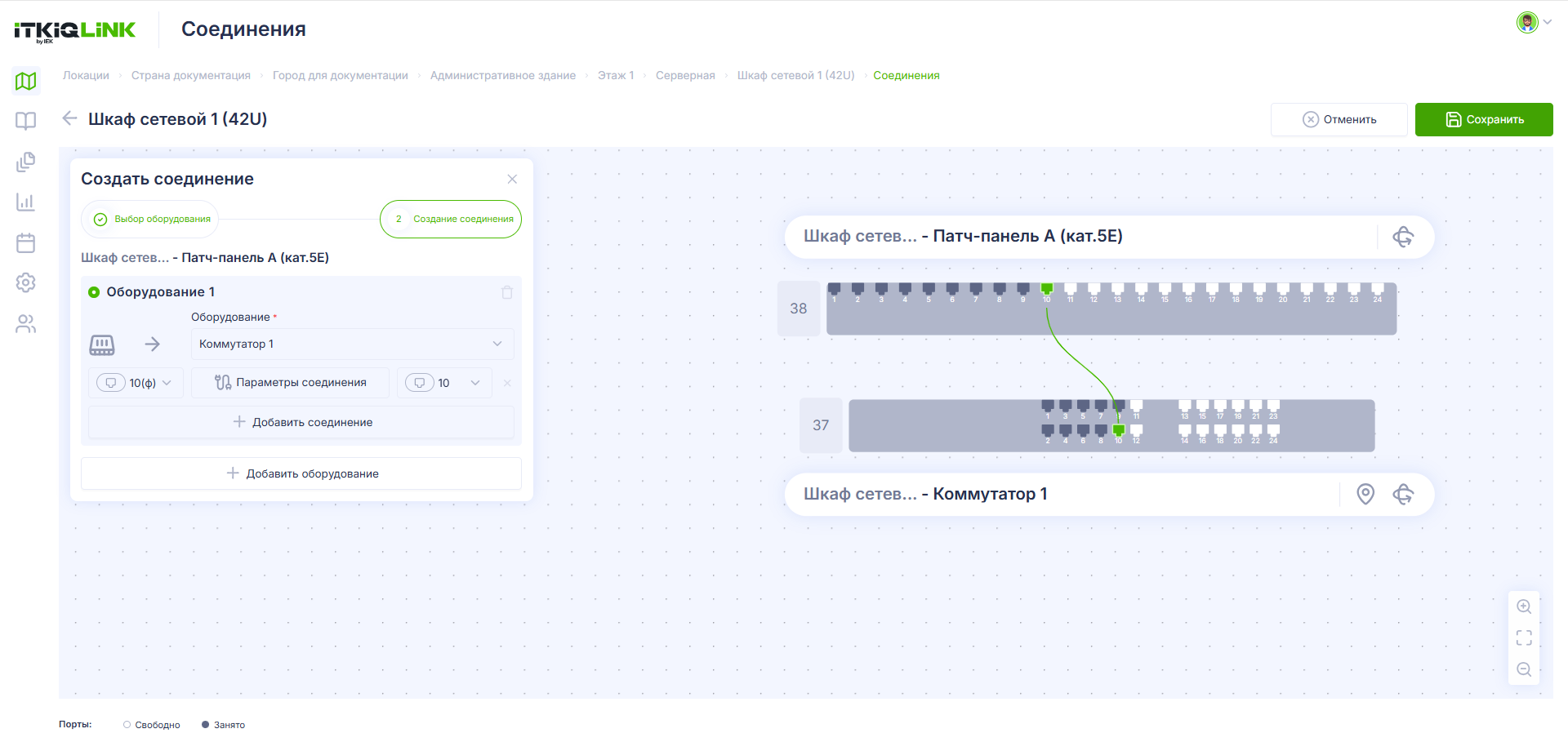Click Добавить оборудование
1568x751 pixels.
coord(301,473)
